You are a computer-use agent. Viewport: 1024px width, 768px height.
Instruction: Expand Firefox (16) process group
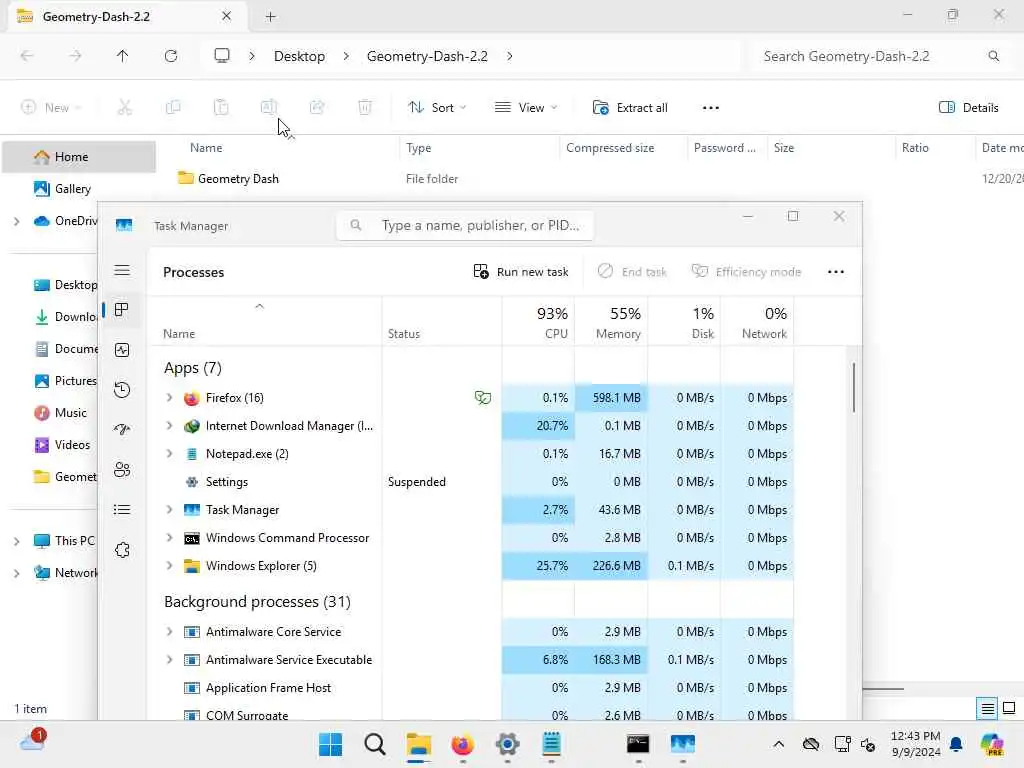click(x=169, y=398)
